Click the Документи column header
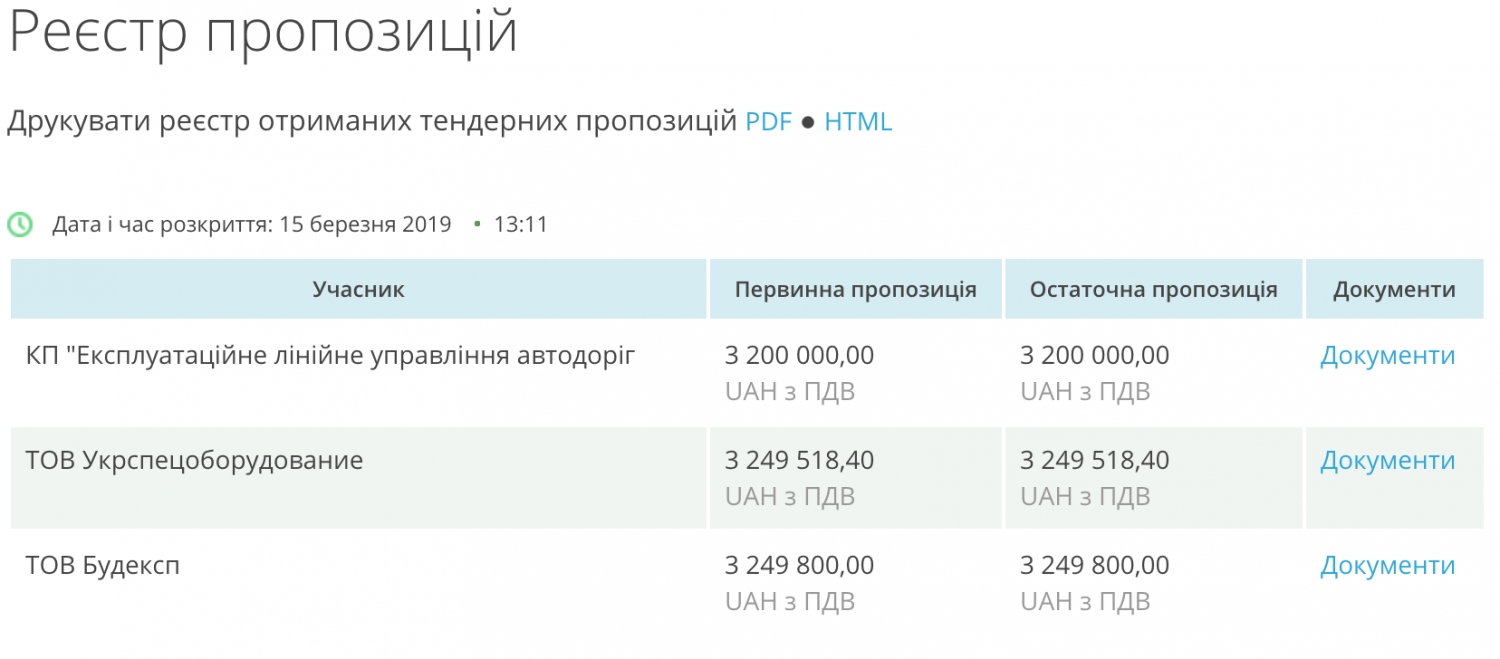Screen dimensions: 1500x659 click(x=1394, y=290)
